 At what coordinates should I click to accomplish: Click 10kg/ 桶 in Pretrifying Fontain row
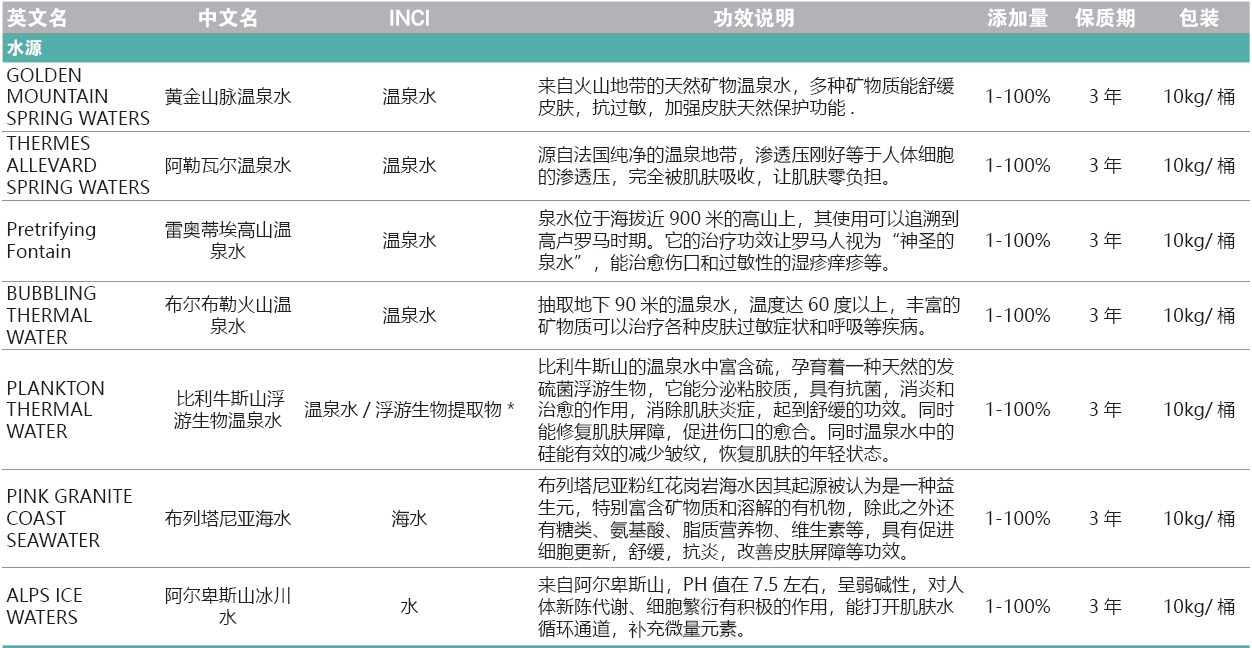pyautogui.click(x=1199, y=240)
